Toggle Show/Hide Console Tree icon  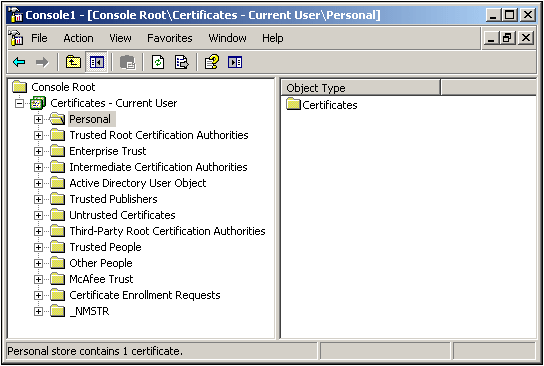(96, 62)
